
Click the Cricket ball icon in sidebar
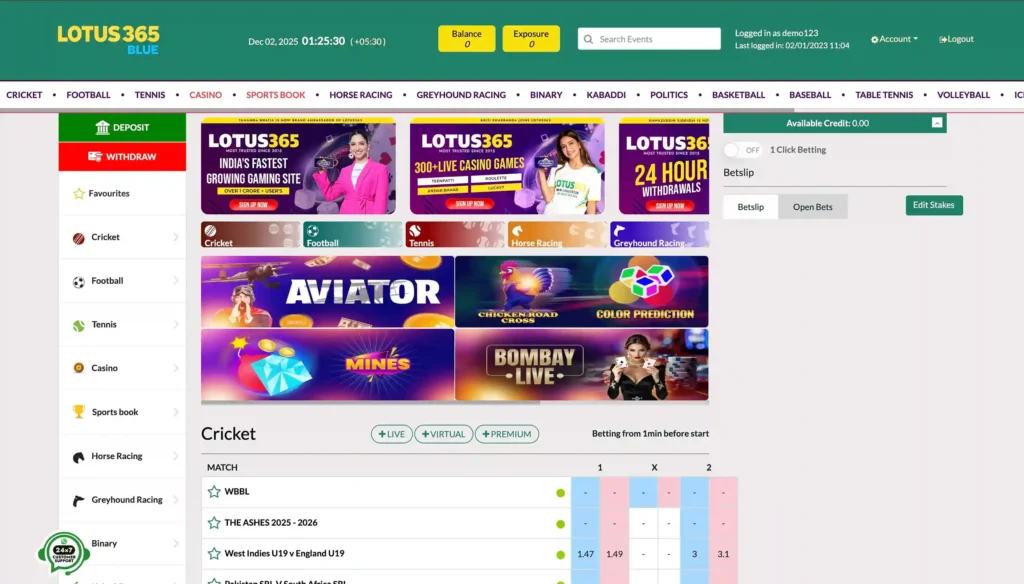[x=78, y=238]
